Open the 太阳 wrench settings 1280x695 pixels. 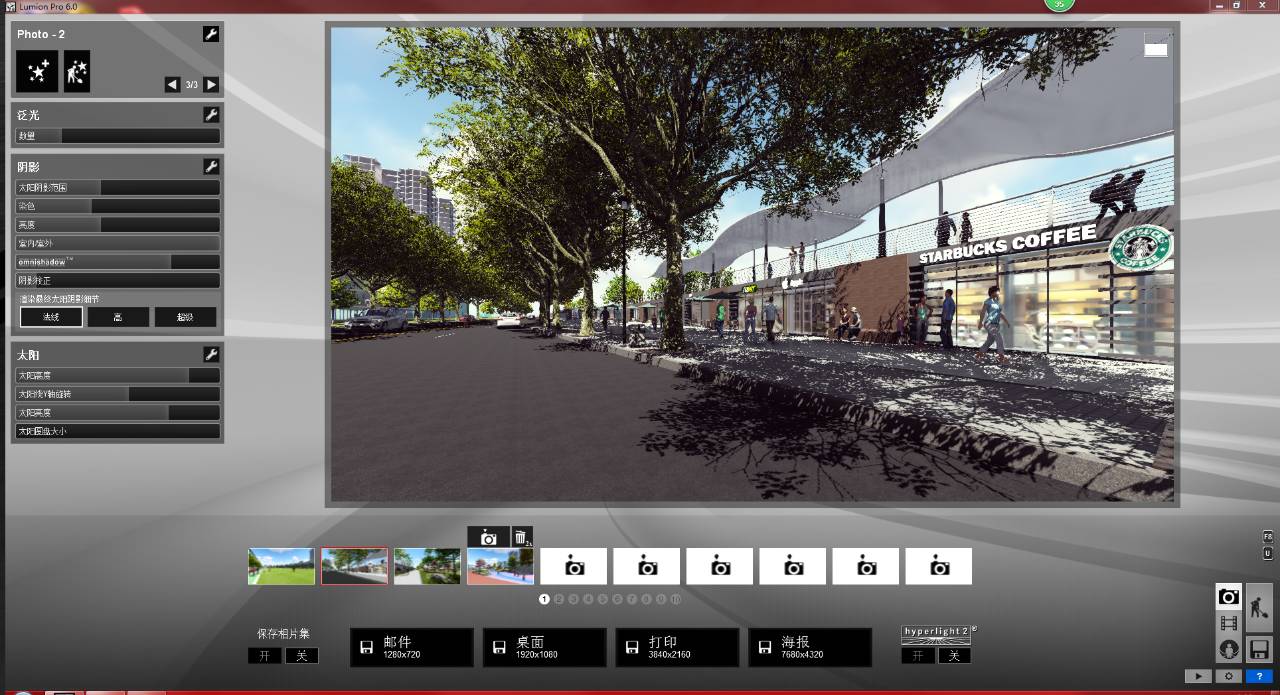pyautogui.click(x=211, y=355)
